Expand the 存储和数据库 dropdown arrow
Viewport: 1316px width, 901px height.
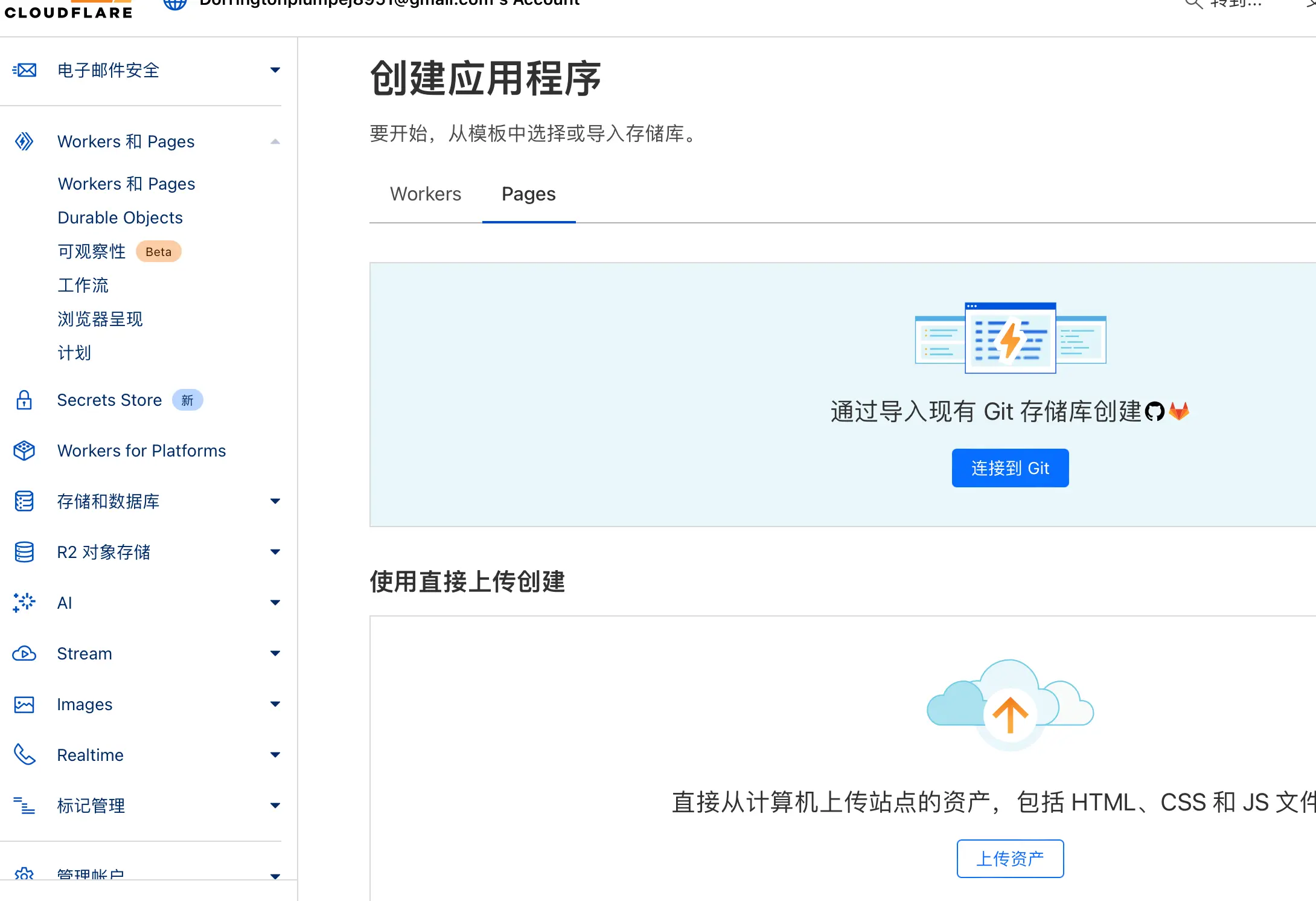pyautogui.click(x=275, y=501)
